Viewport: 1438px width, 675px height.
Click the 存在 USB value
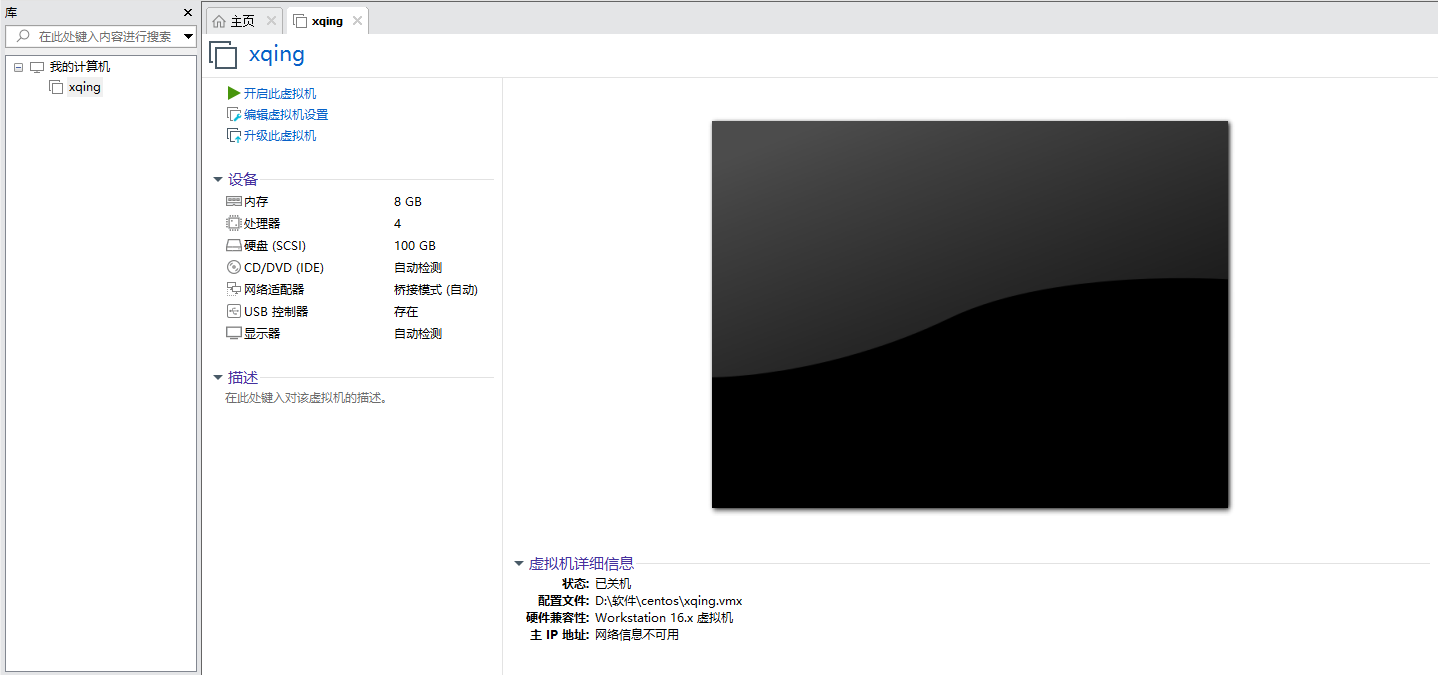pos(406,311)
